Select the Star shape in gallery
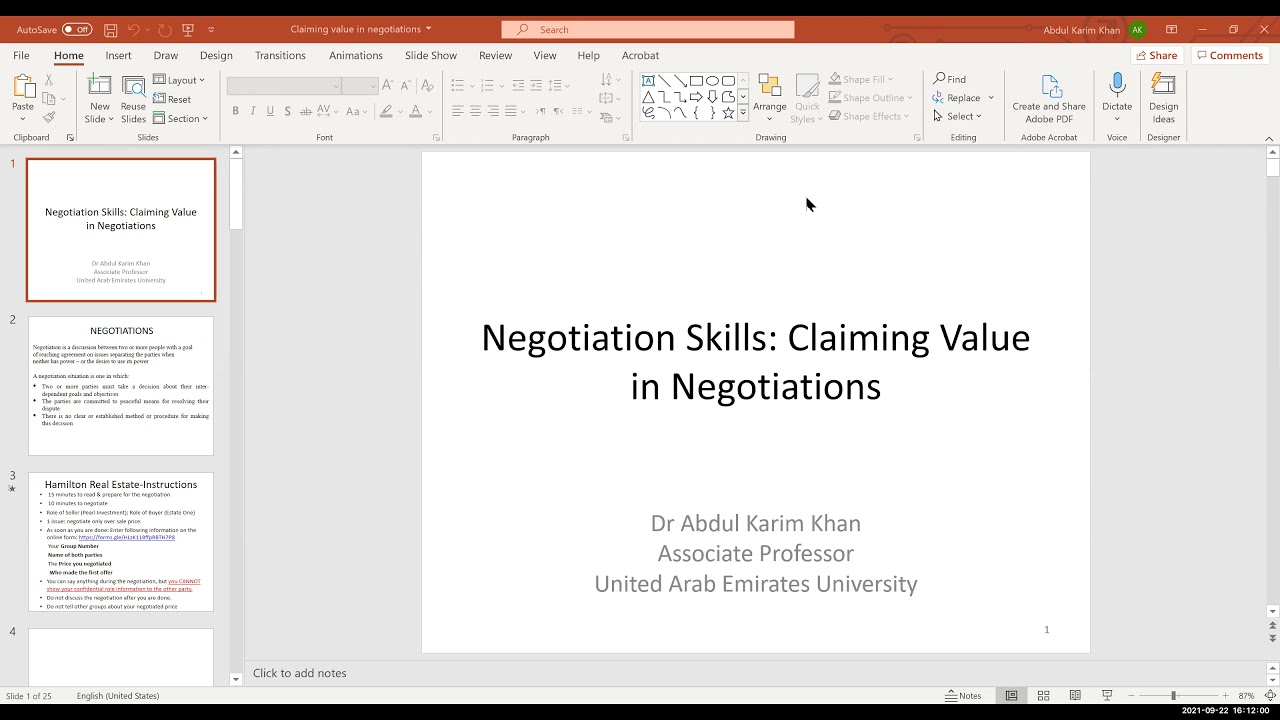This screenshot has height=720, width=1280. pyautogui.click(x=728, y=113)
